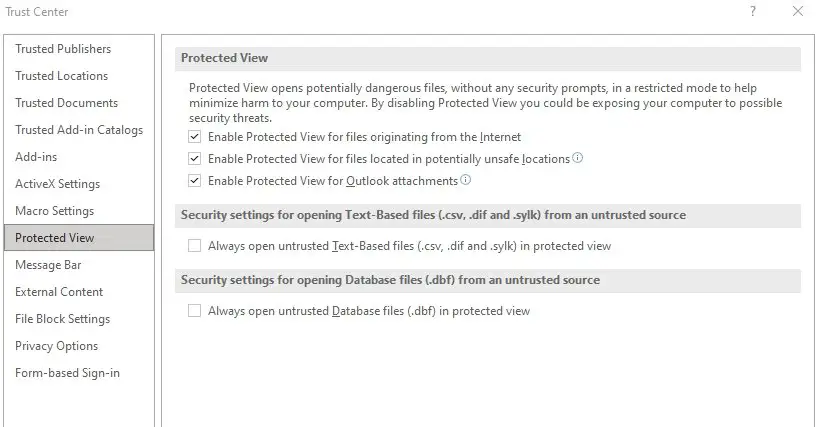
Task: Open File Block Settings
Action: click(63, 319)
